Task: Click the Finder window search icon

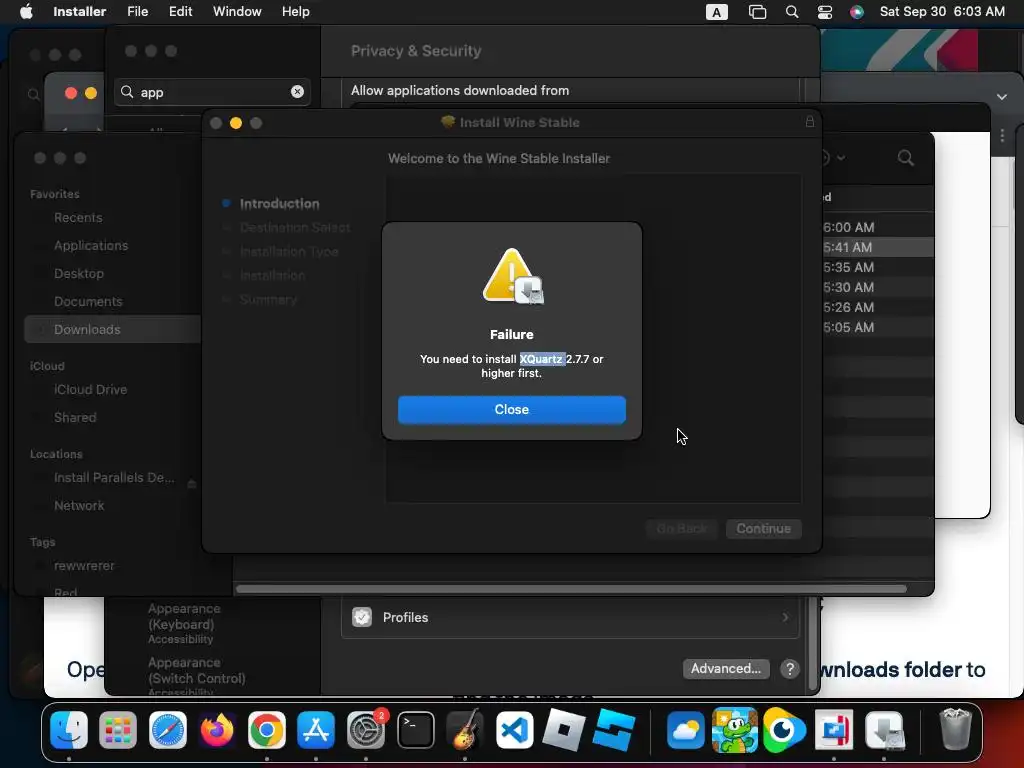Action: (905, 157)
